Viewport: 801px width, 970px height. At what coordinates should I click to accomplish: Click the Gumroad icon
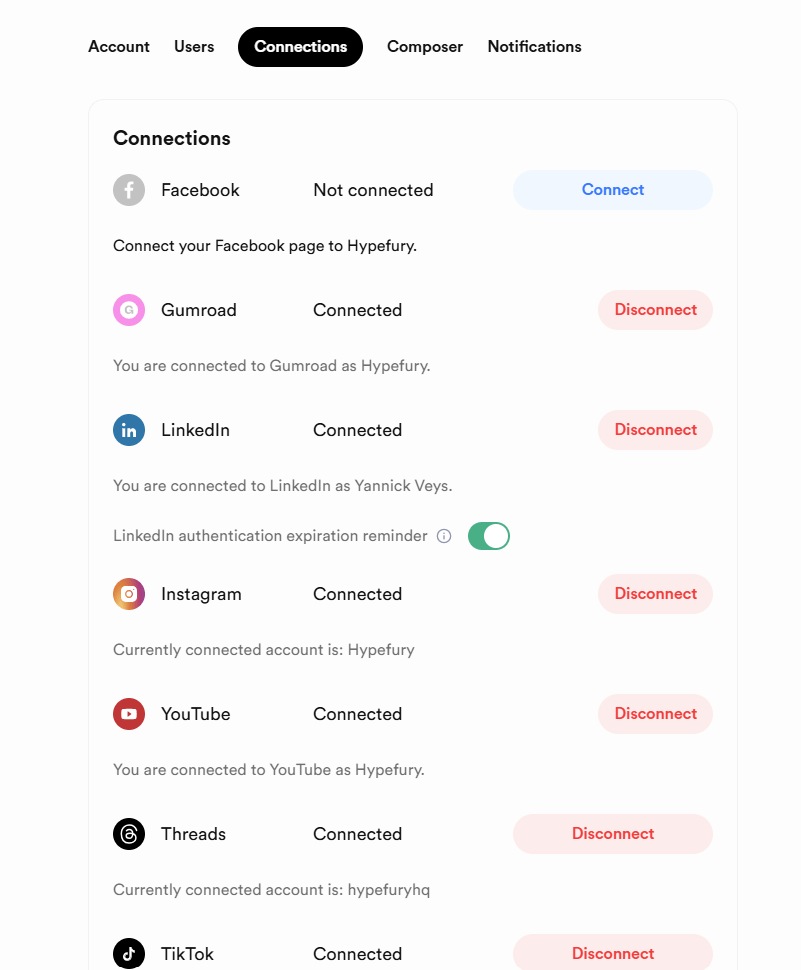coord(129,310)
